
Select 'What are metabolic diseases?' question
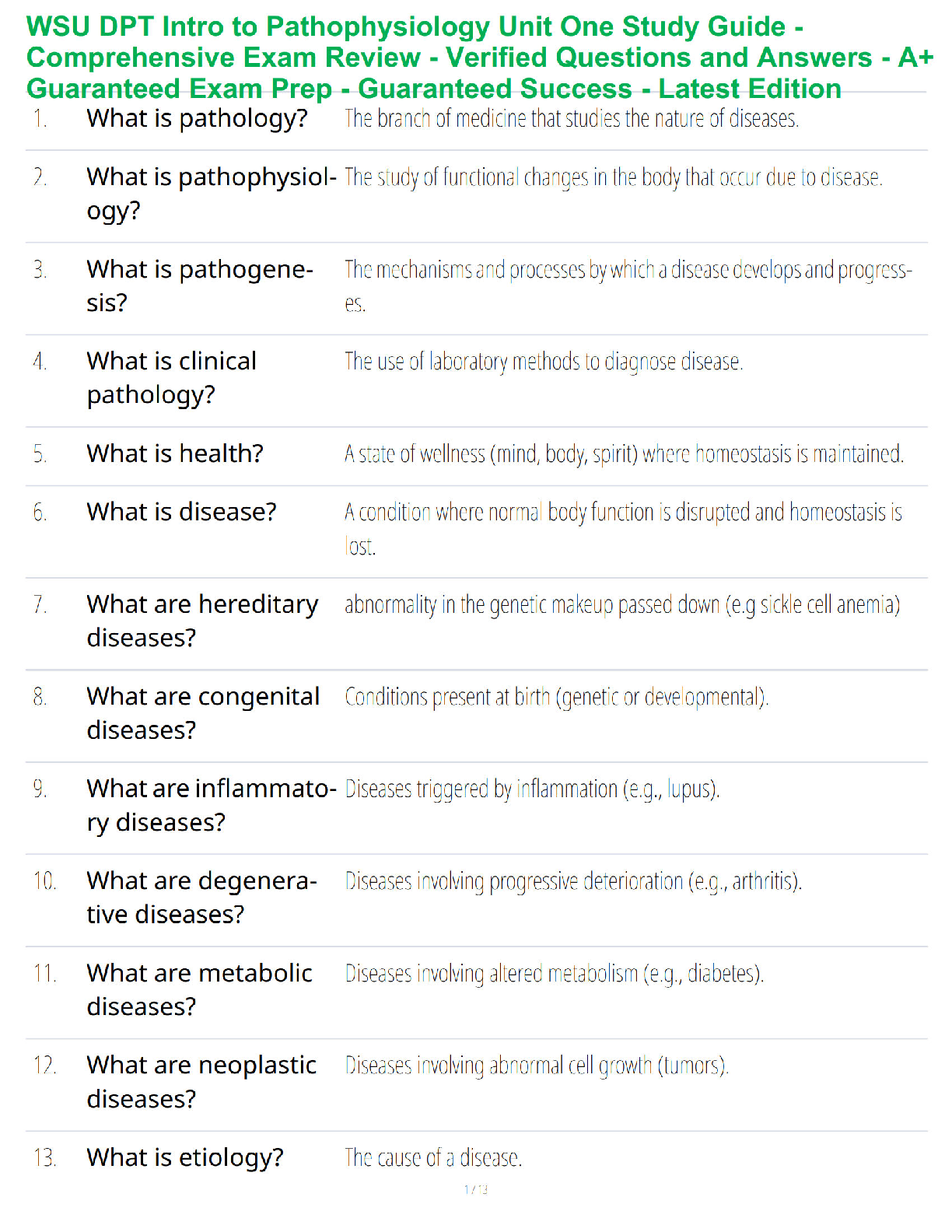(199, 989)
